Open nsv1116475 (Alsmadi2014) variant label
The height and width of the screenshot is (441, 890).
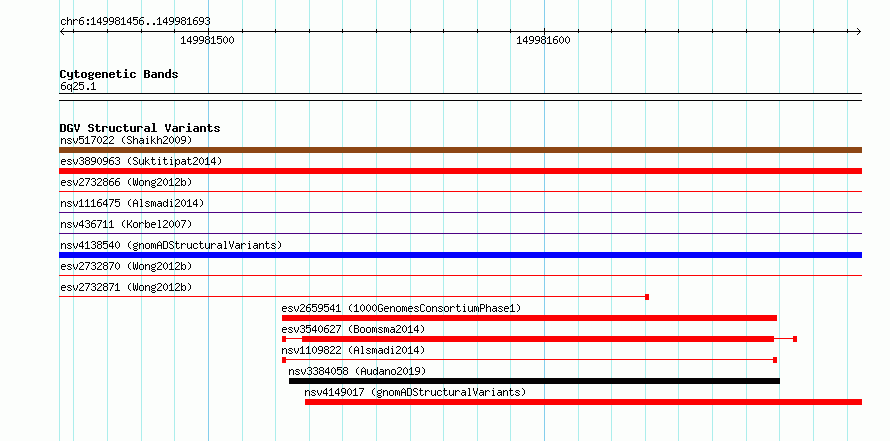click(132, 203)
